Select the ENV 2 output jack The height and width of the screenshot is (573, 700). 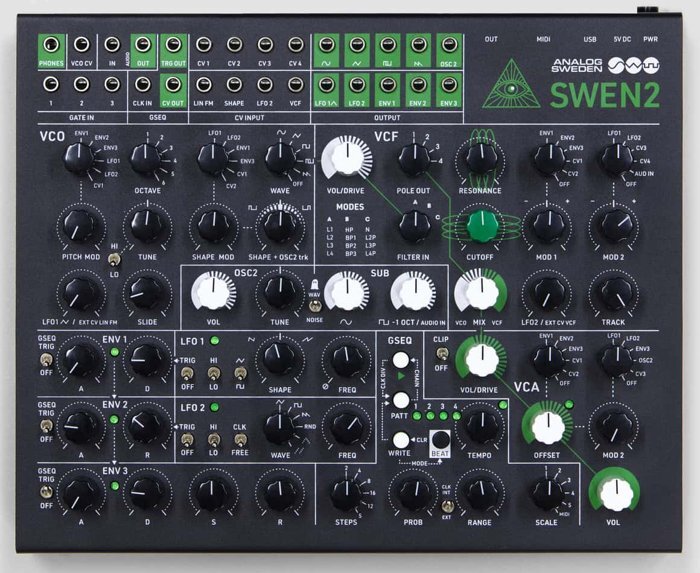pos(418,84)
